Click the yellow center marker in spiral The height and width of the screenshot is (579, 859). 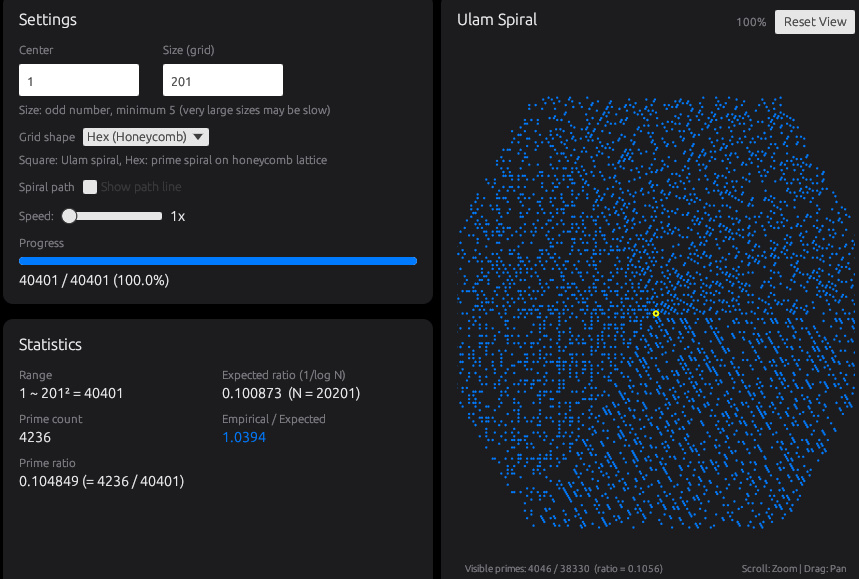coord(656,314)
